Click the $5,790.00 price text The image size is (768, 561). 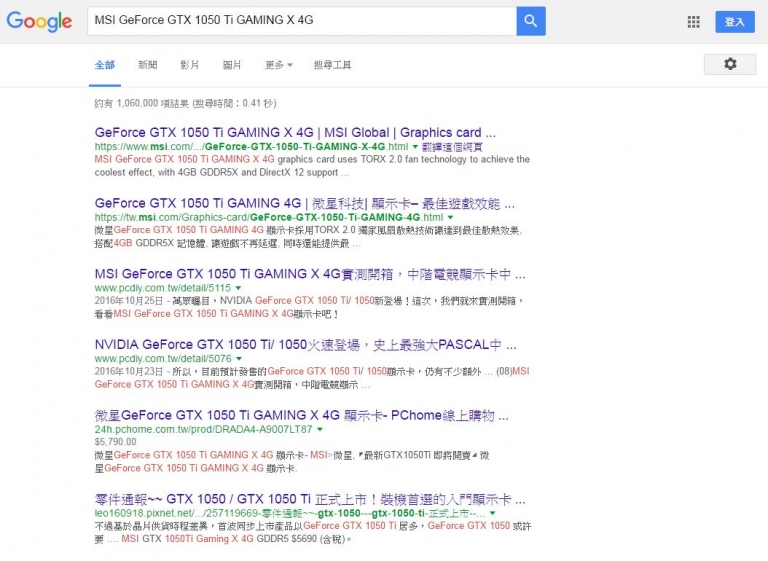tap(116, 442)
